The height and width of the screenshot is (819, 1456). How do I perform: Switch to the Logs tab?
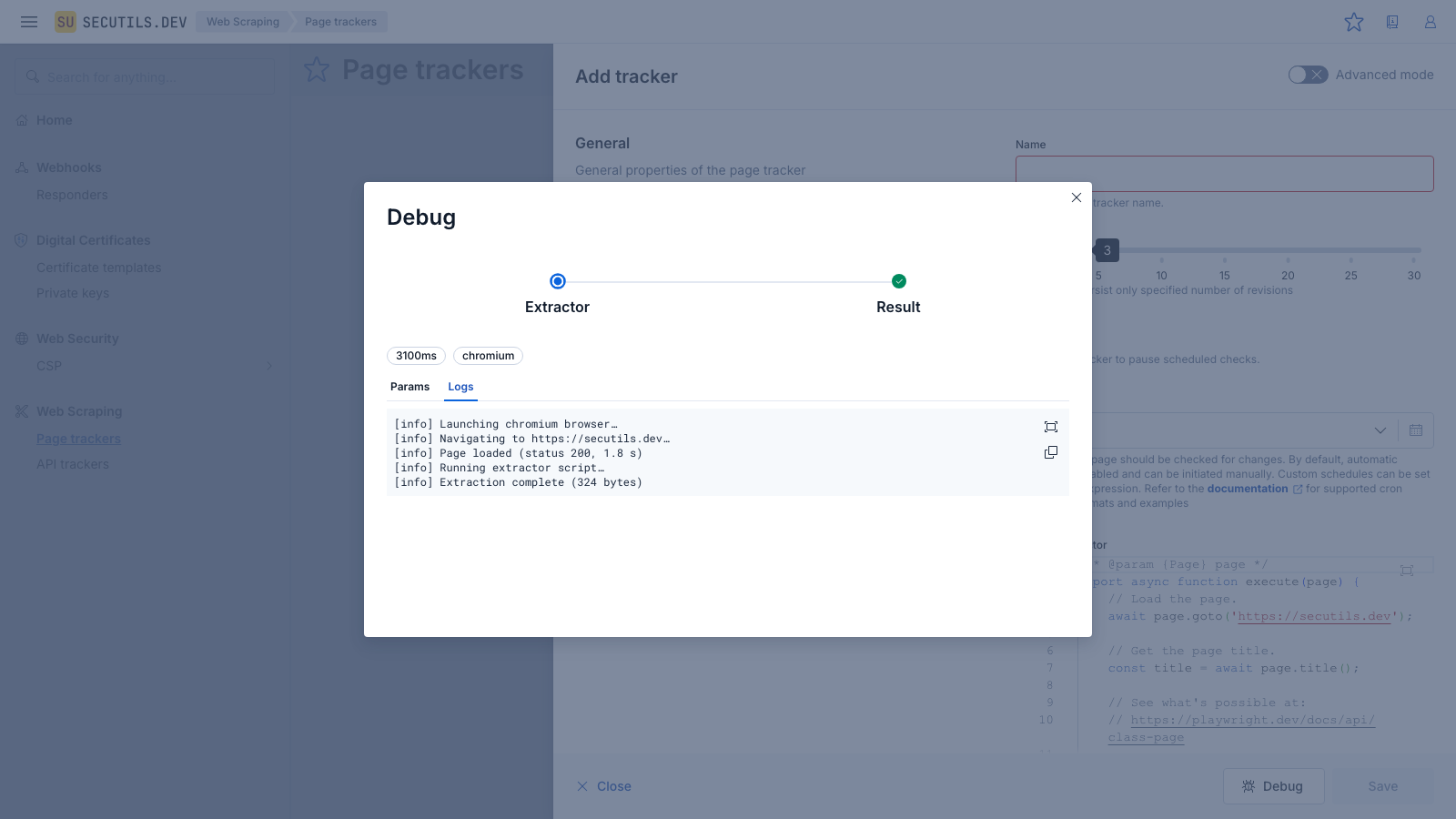tap(460, 387)
